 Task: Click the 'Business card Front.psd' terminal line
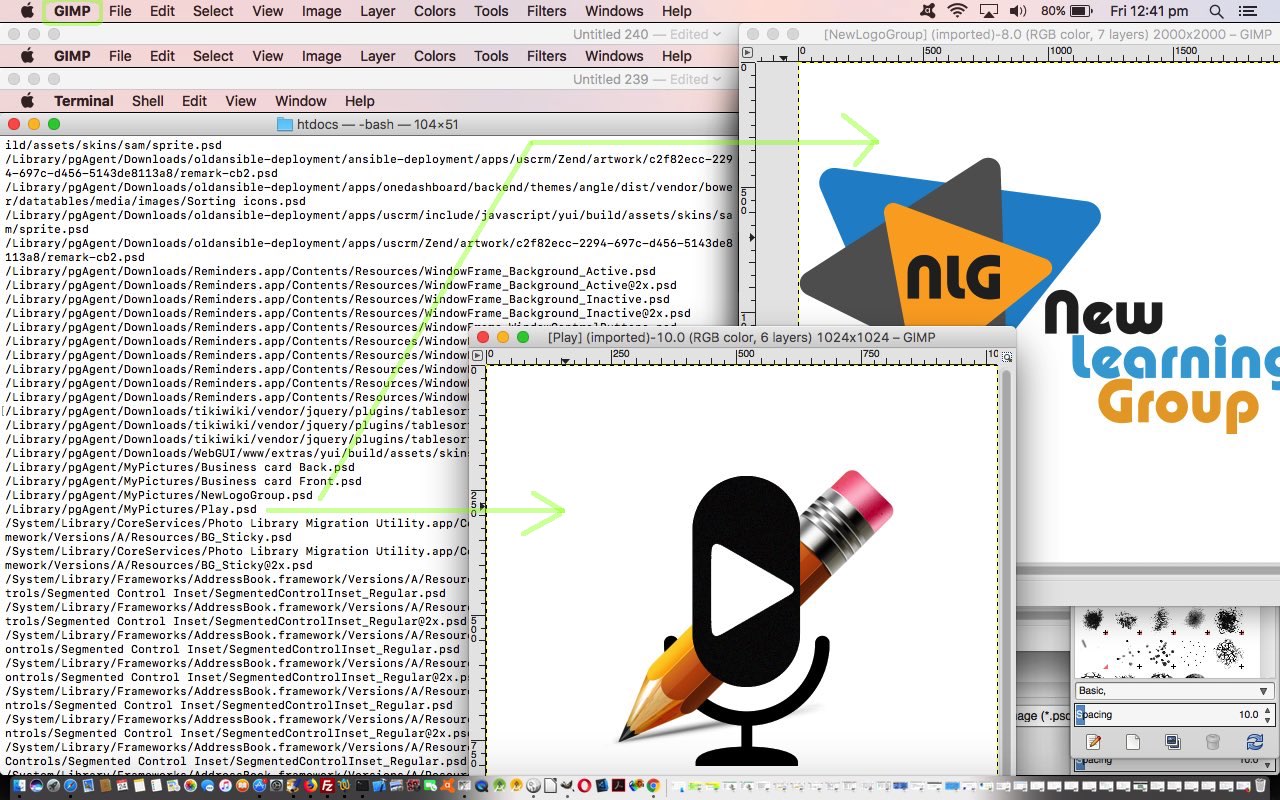pyautogui.click(x=183, y=481)
